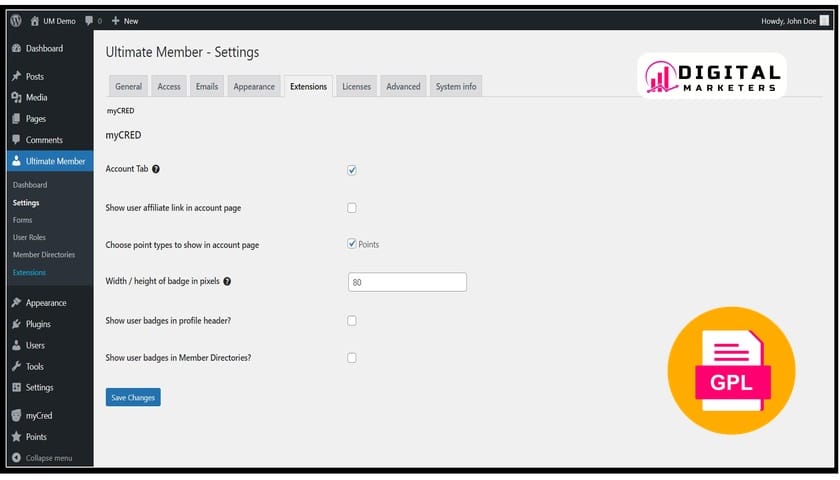Screen dimensions: 840x480
Task: Click the GPL file badge
Action: (x=732, y=371)
